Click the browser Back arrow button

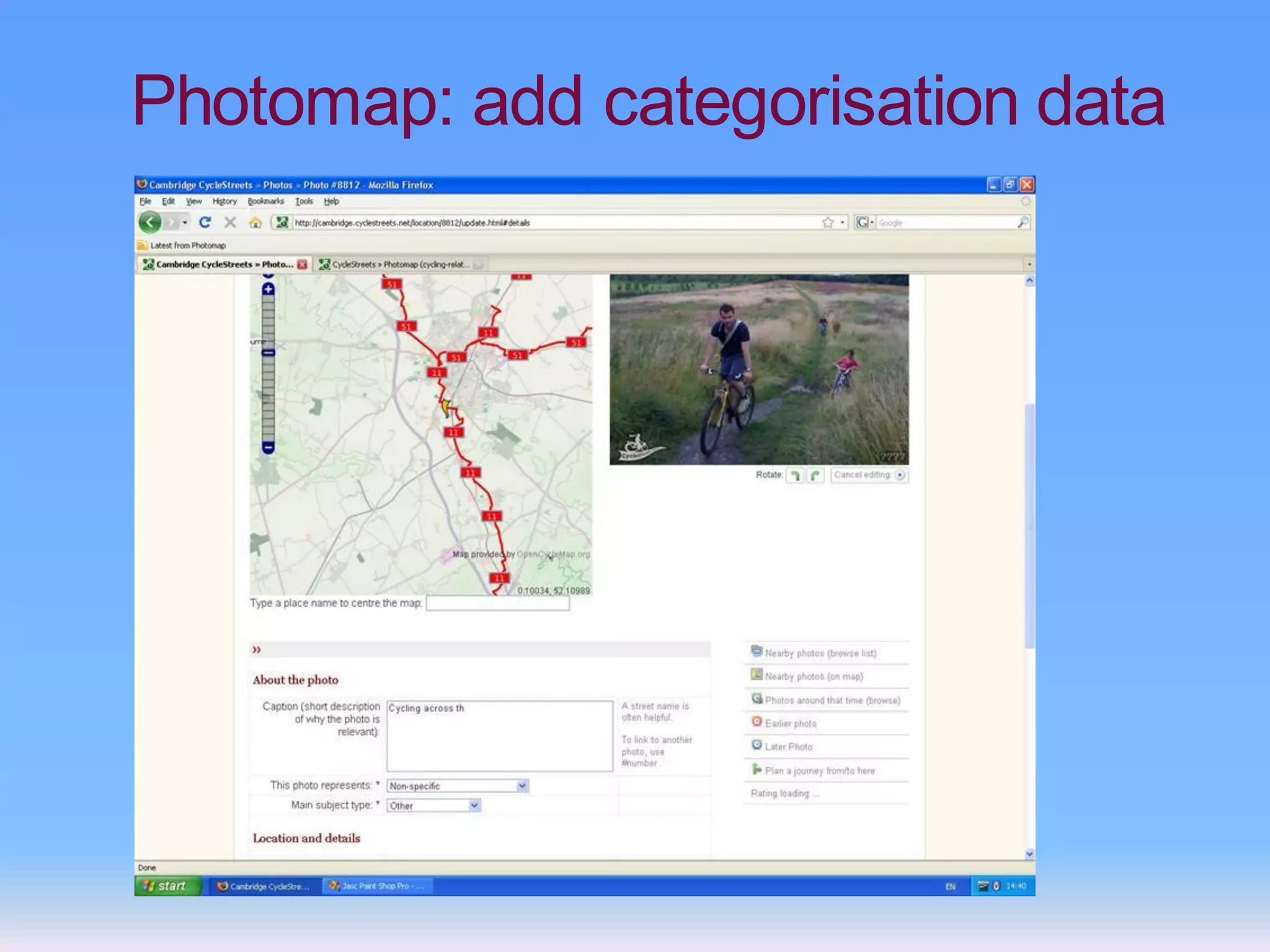(x=149, y=222)
